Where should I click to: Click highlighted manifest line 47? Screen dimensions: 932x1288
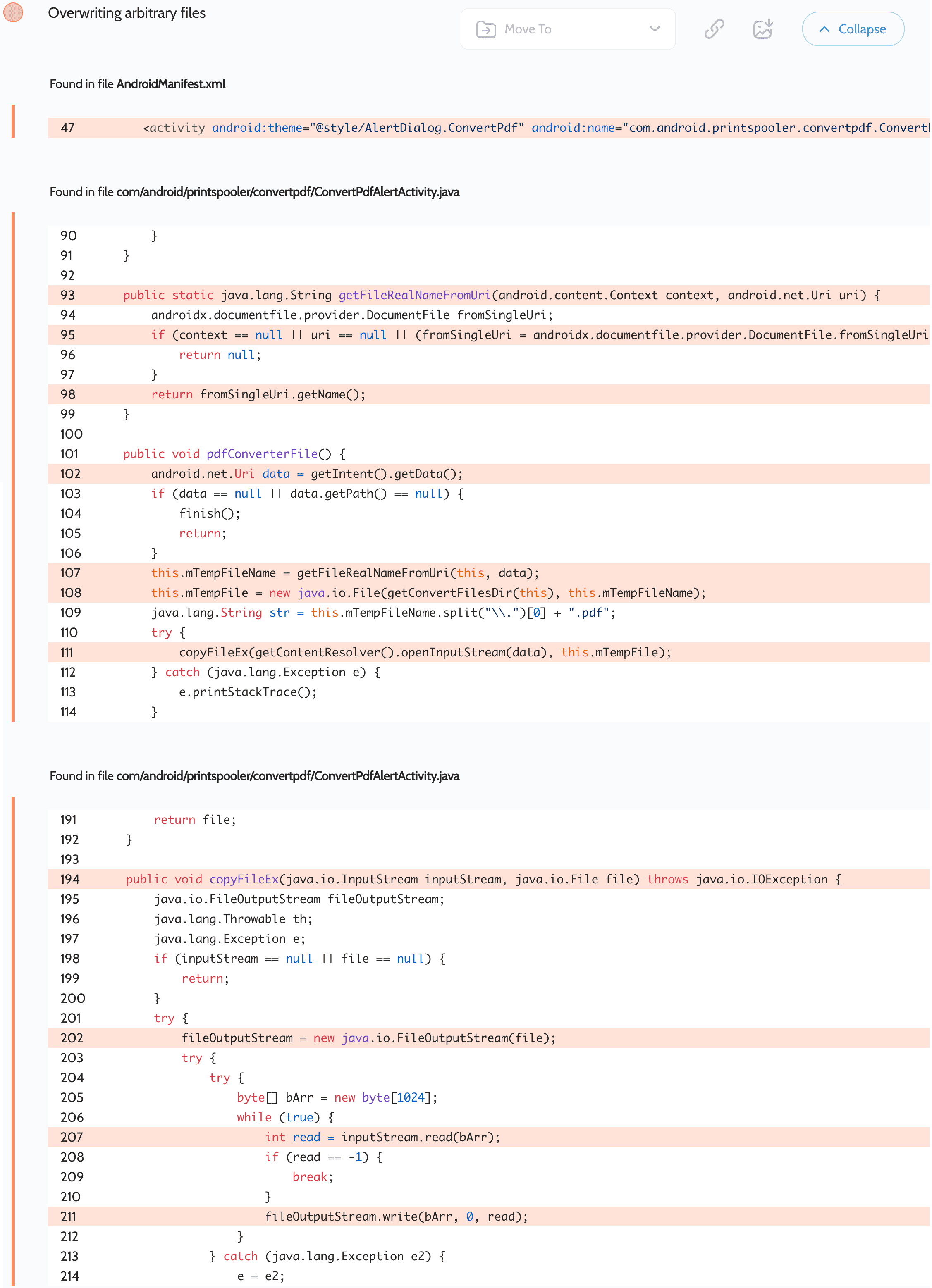tap(488, 128)
